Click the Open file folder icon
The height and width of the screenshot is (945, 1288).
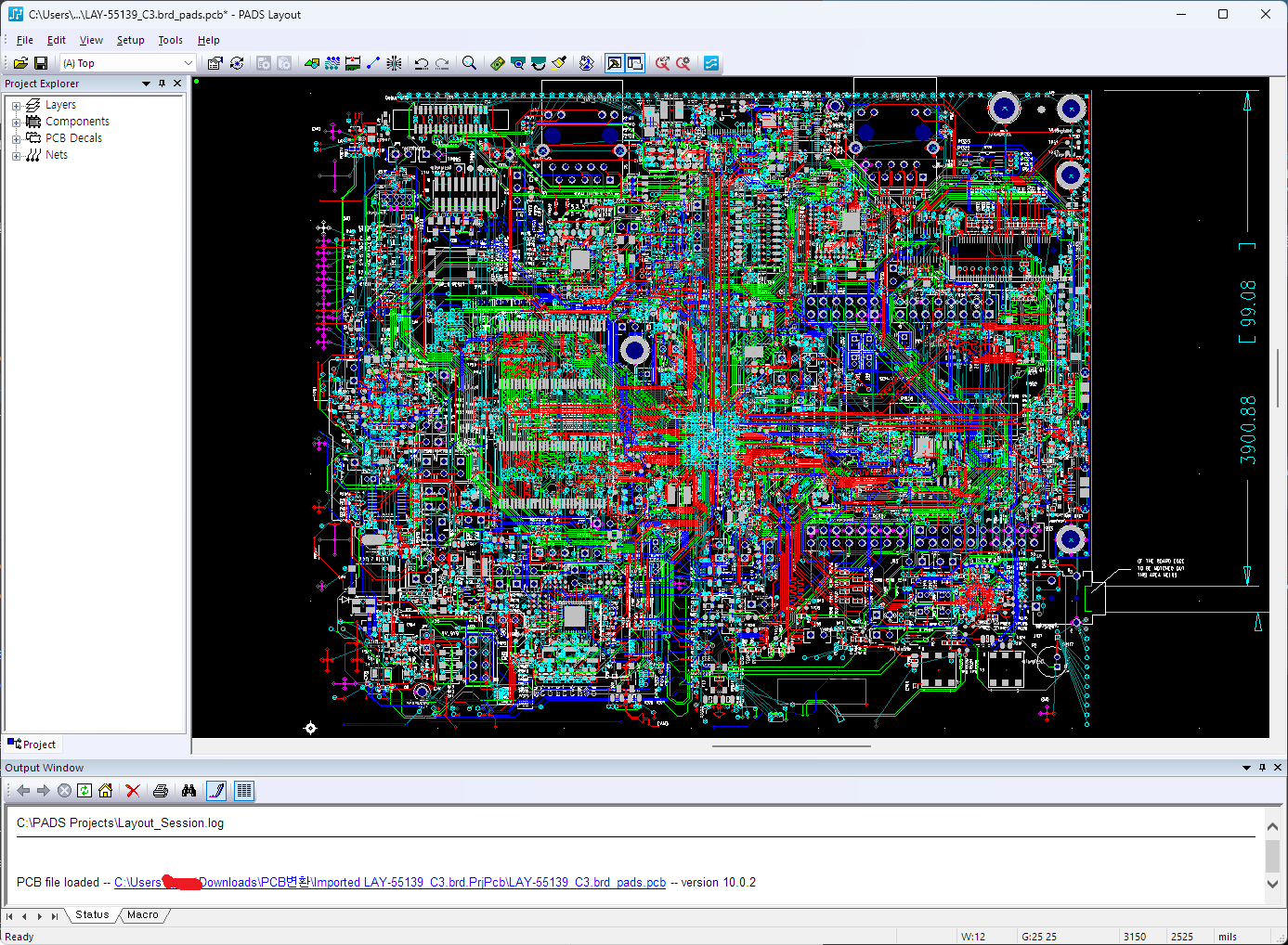20,63
